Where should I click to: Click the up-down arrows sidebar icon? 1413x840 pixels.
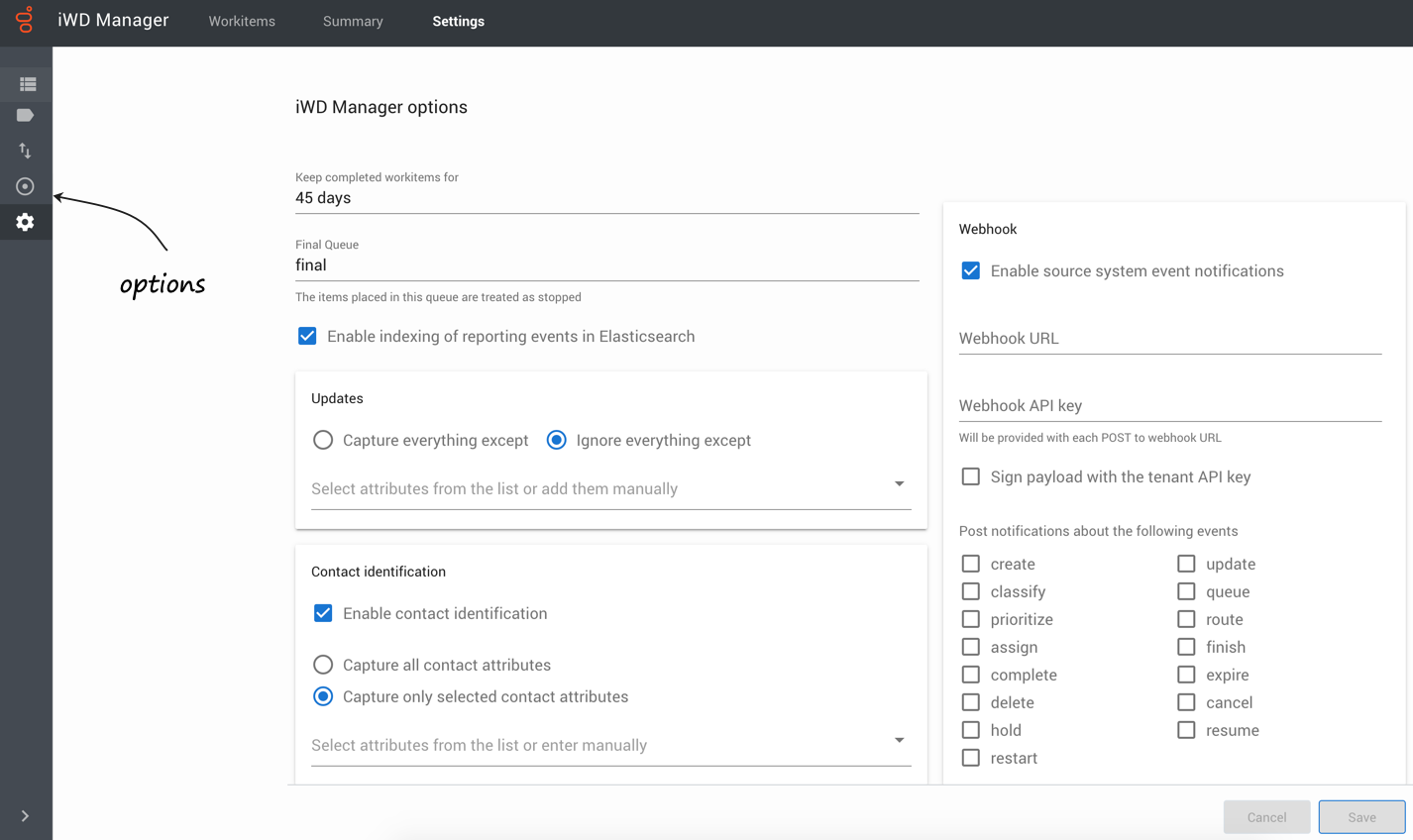coord(26,151)
